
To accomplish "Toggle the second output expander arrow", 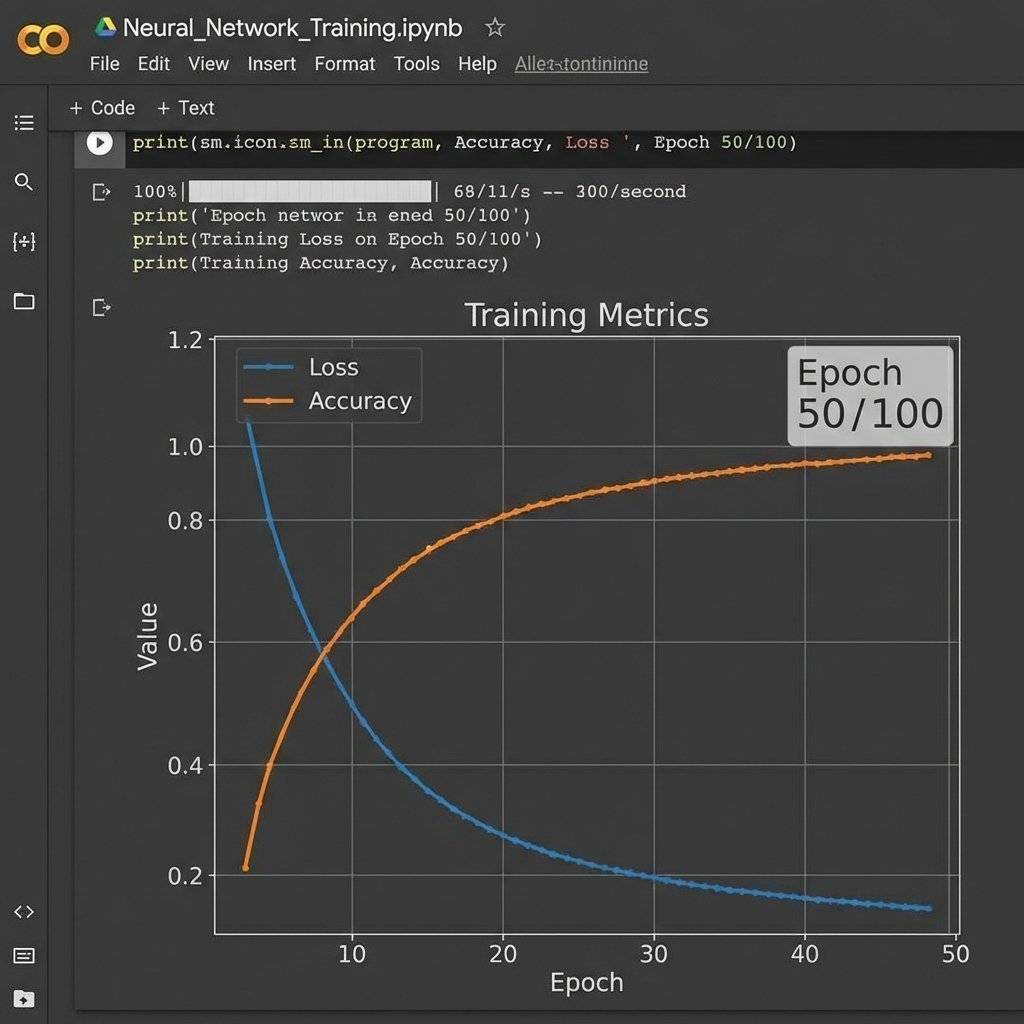I will click(x=101, y=307).
